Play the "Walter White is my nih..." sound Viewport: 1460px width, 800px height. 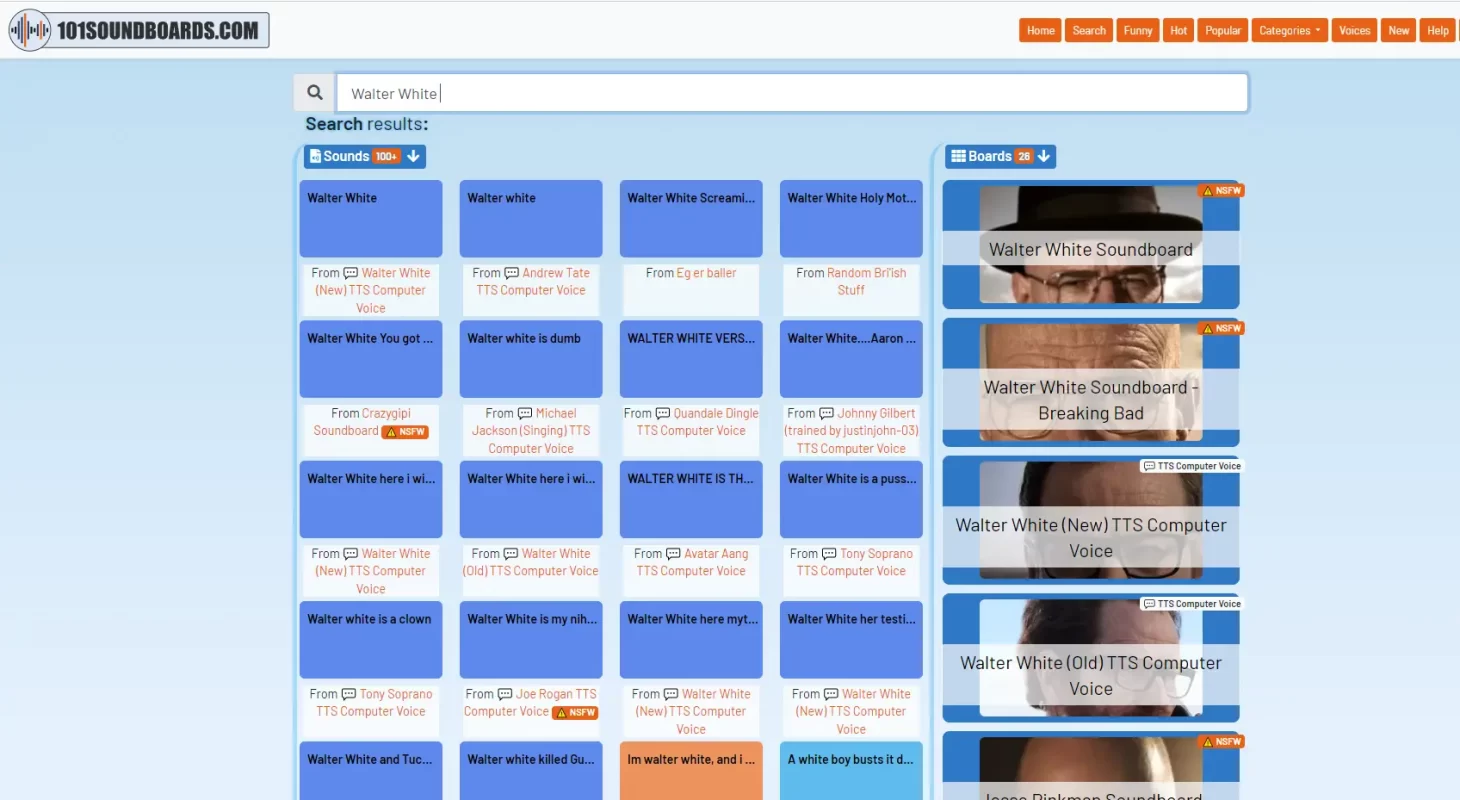click(x=531, y=639)
